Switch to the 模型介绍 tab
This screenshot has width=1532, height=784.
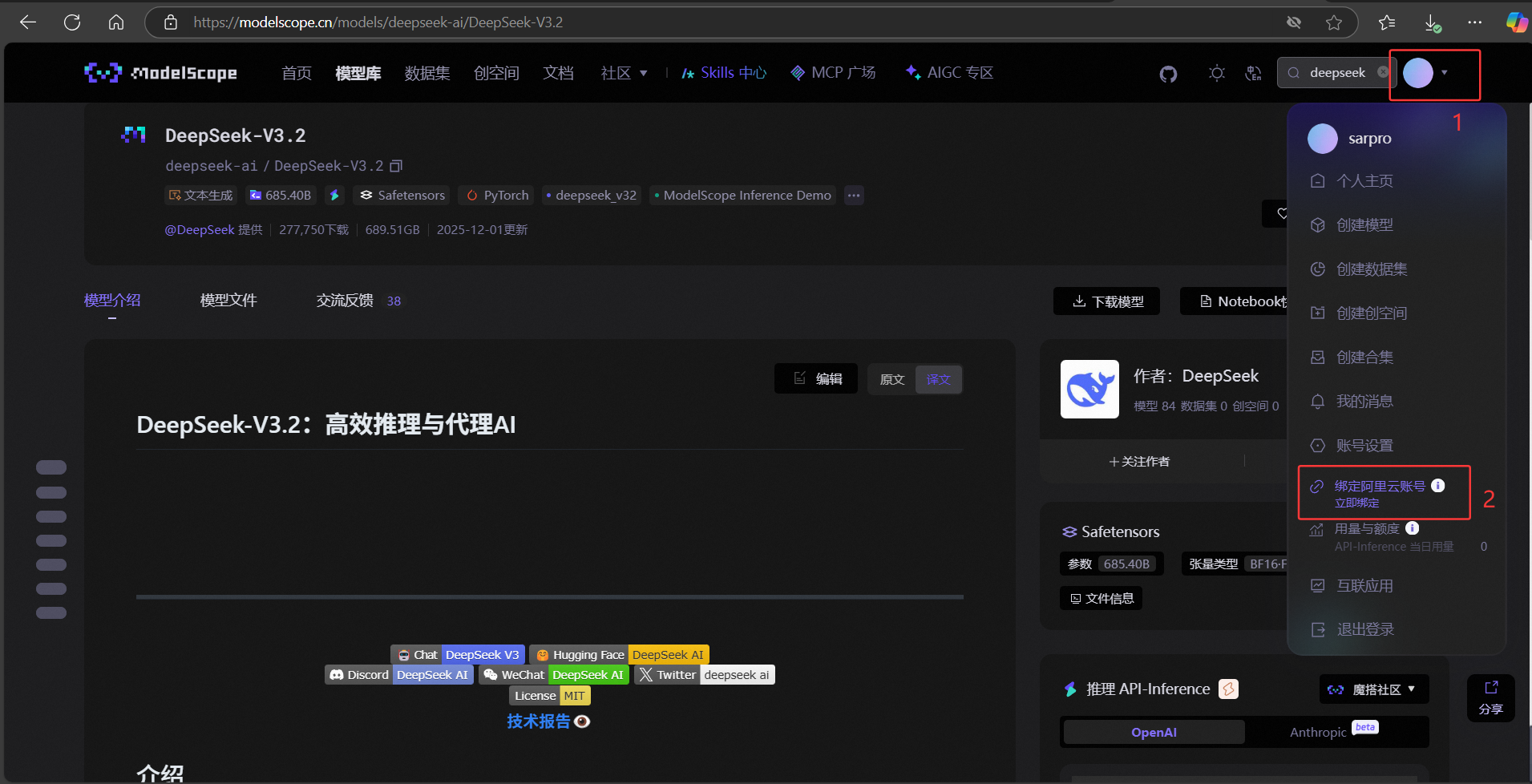(112, 301)
